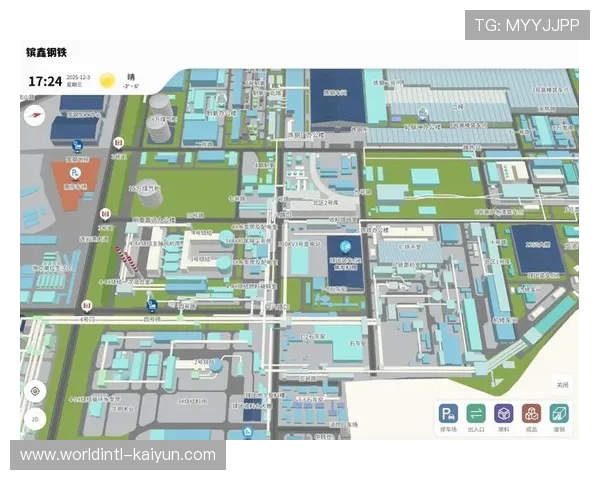Click the sunny weather icon
Screen dimensions: 600x480
(x=105, y=79)
